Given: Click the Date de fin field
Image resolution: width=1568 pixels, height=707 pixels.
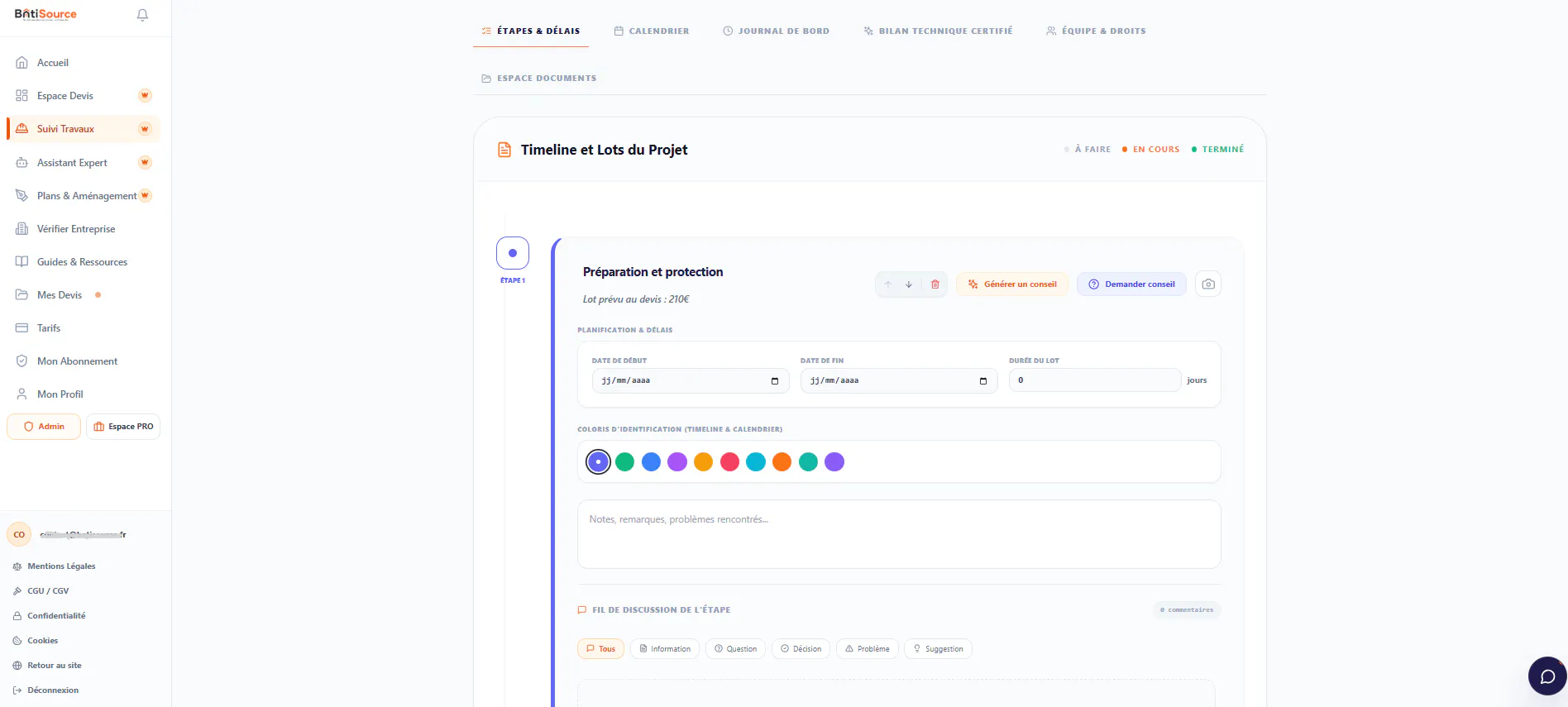Looking at the screenshot, I should click(899, 380).
